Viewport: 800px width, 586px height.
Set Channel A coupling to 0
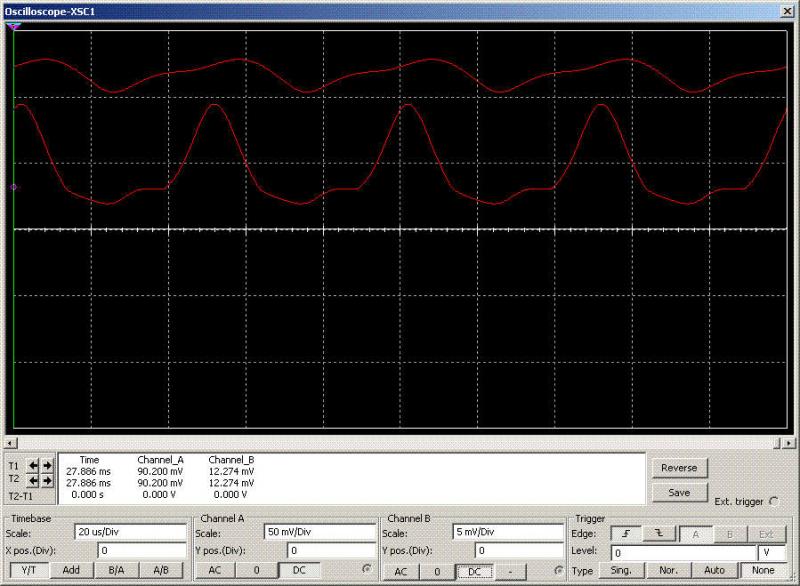(x=257, y=570)
